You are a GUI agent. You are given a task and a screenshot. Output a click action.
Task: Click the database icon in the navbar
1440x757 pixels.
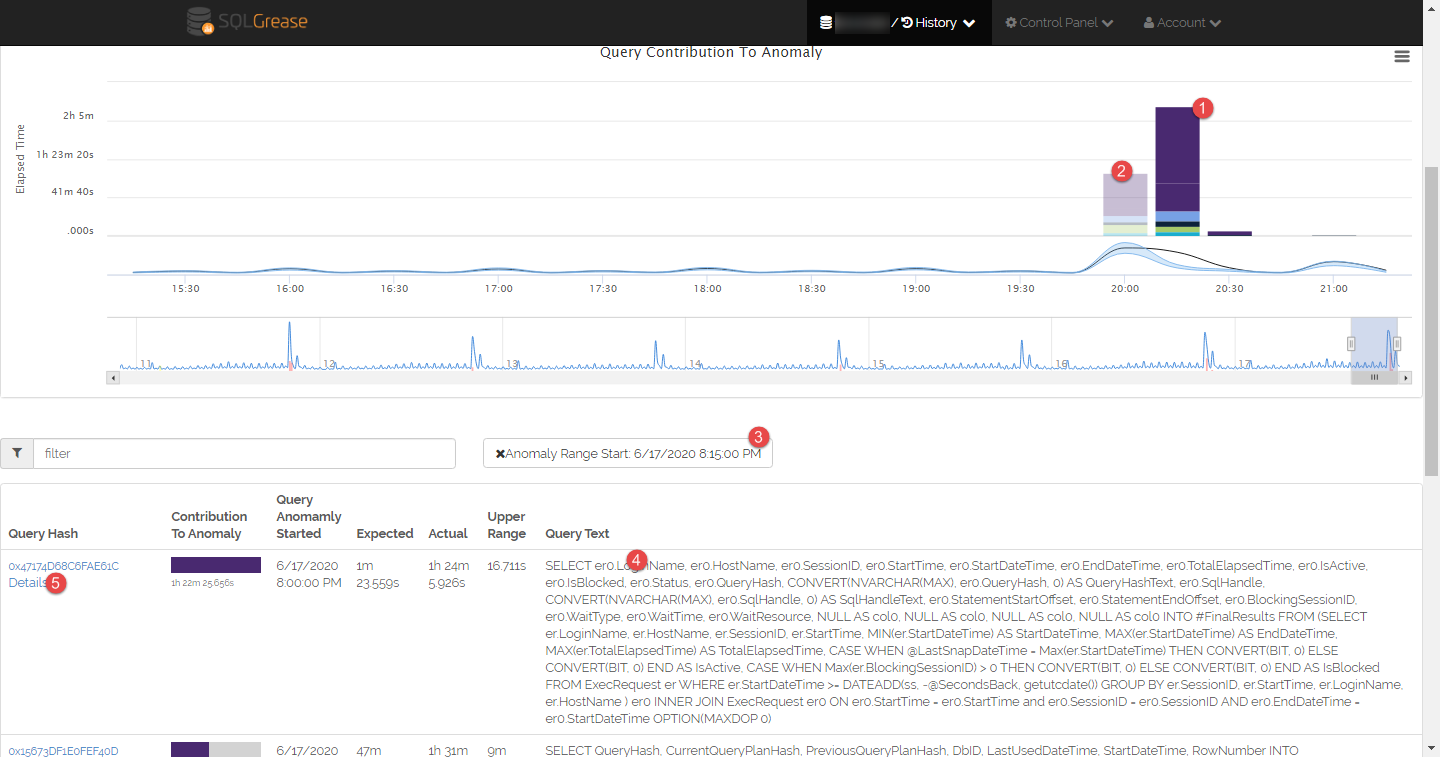[826, 22]
